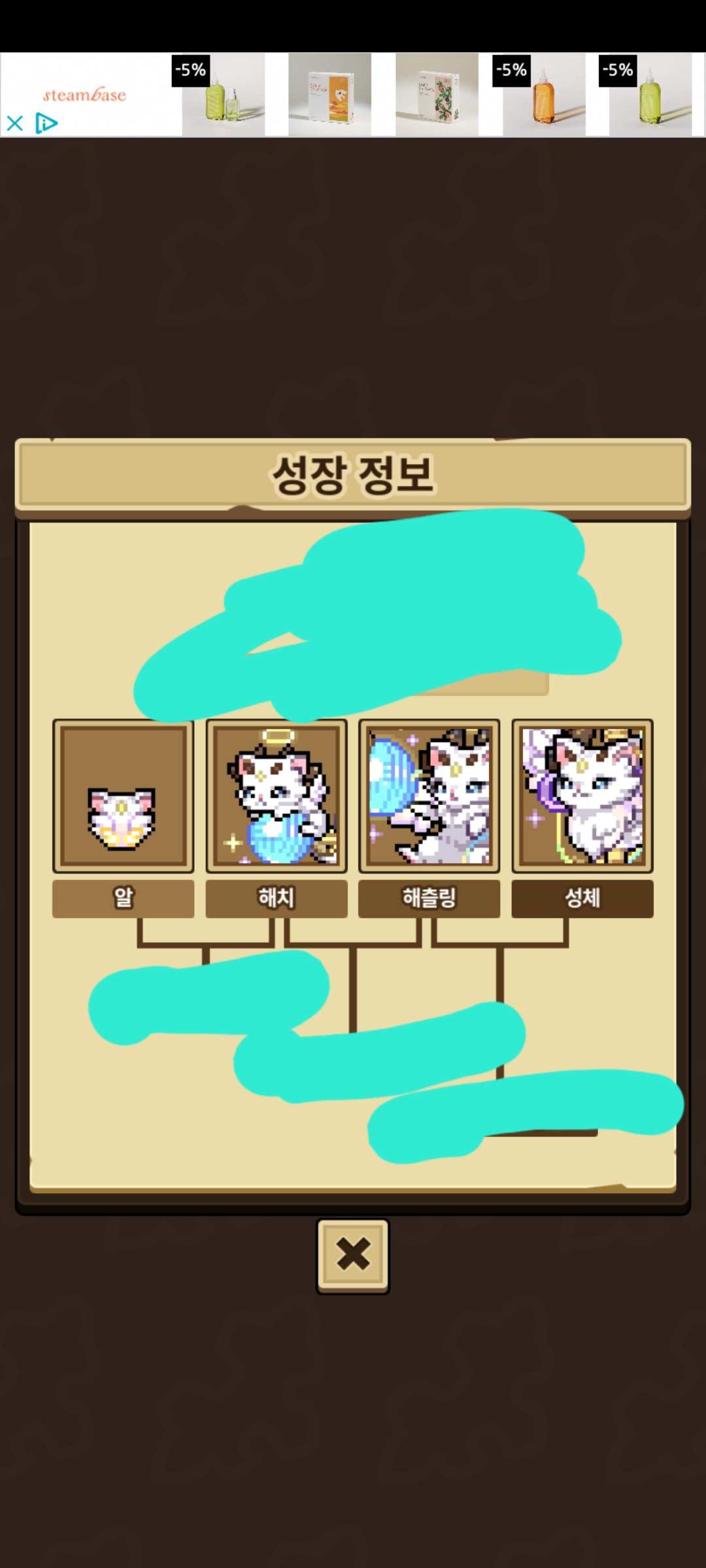This screenshot has width=706, height=1568.
Task: Tap the steambase logo in the ad
Action: pyautogui.click(x=84, y=95)
